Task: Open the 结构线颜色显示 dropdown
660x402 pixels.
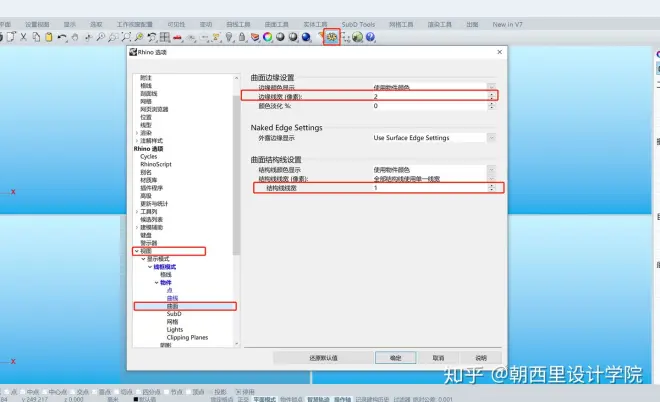Action: pos(491,170)
